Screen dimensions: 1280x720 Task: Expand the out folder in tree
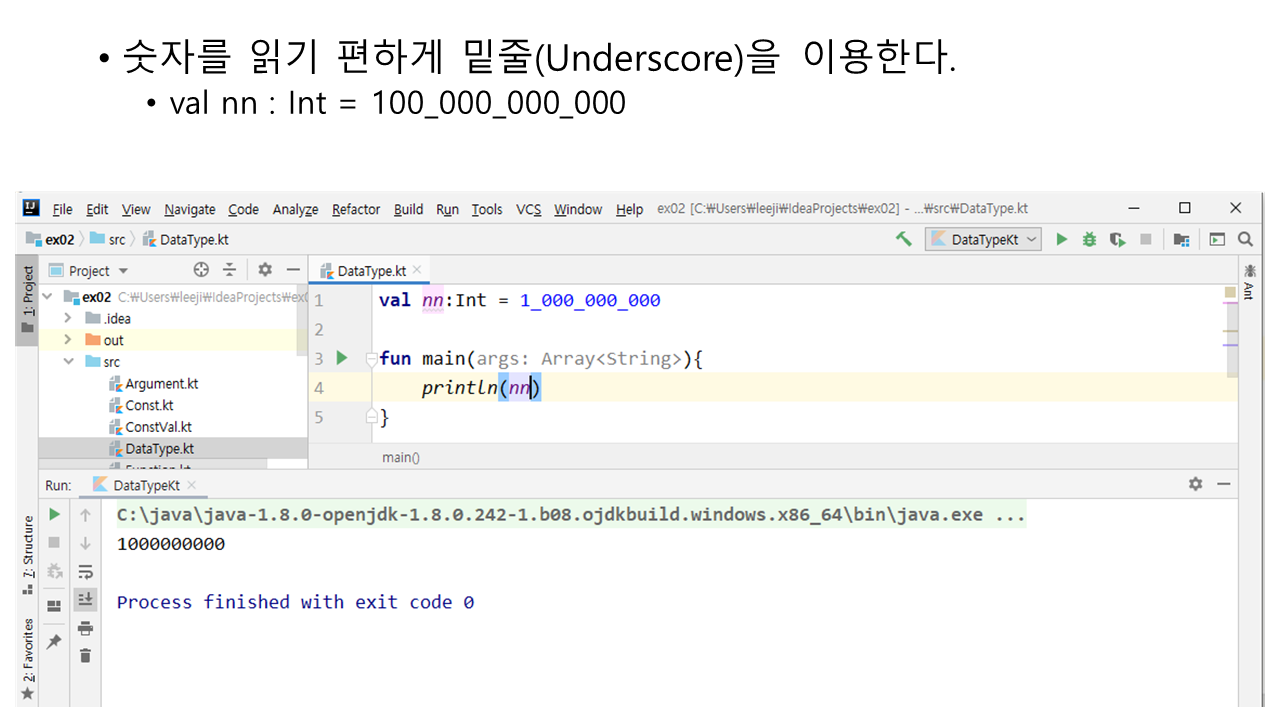pyautogui.click(x=68, y=340)
